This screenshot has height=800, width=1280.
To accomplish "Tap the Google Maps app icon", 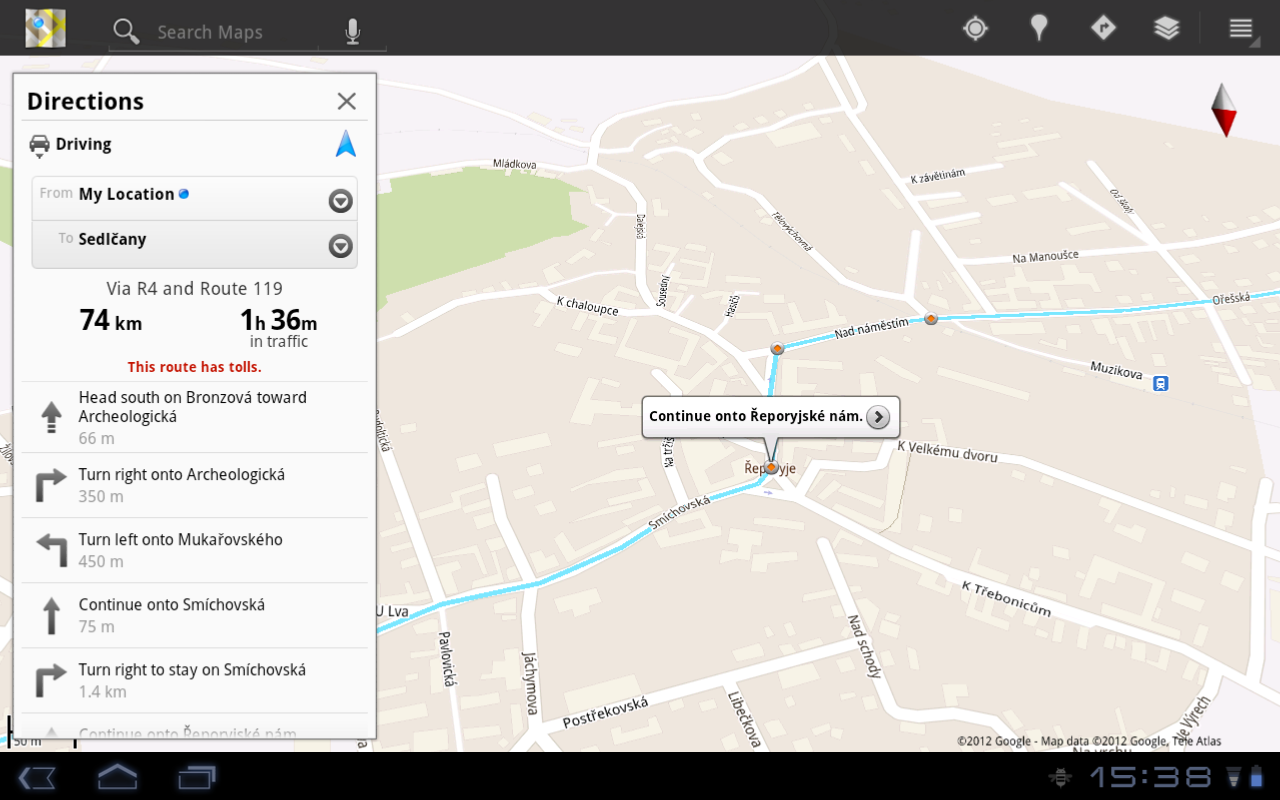I will click(45, 28).
